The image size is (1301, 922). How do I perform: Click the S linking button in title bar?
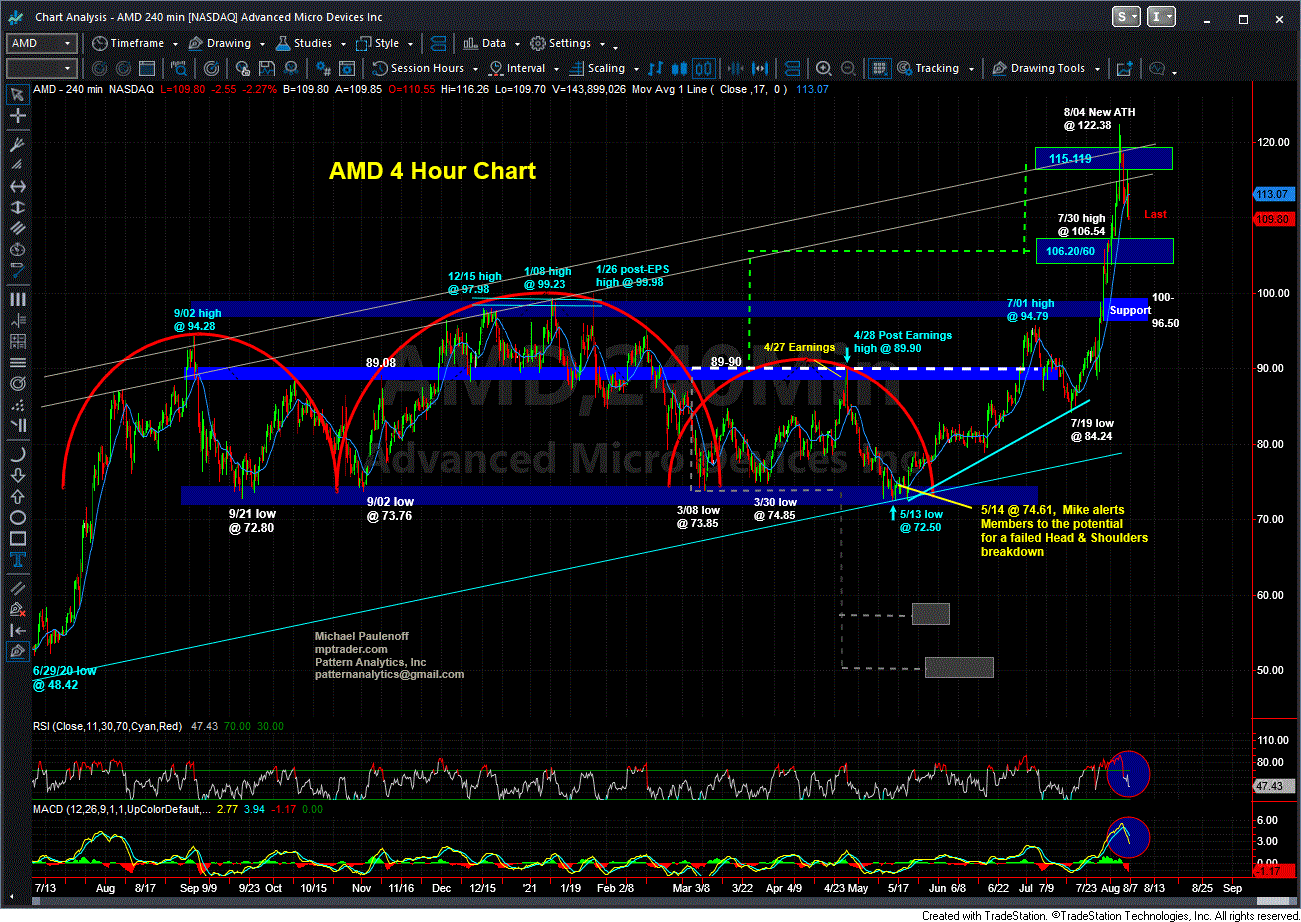coord(1126,17)
